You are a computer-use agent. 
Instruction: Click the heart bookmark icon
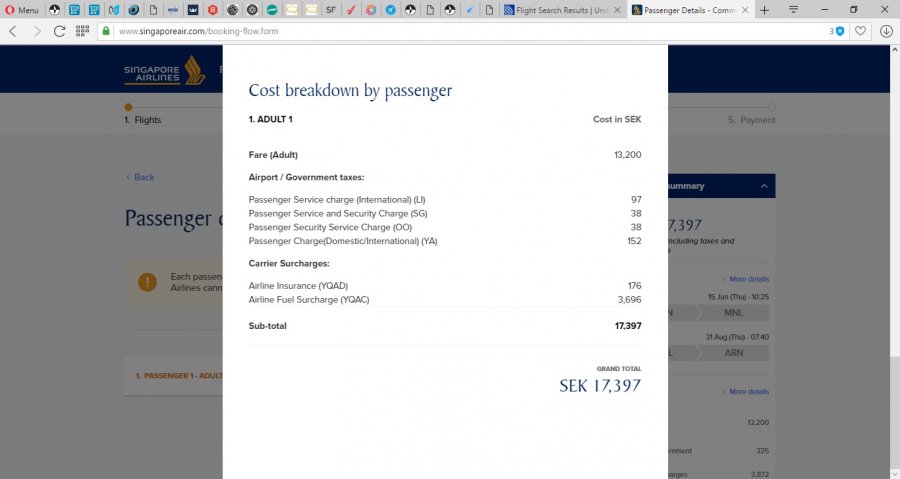(x=860, y=31)
